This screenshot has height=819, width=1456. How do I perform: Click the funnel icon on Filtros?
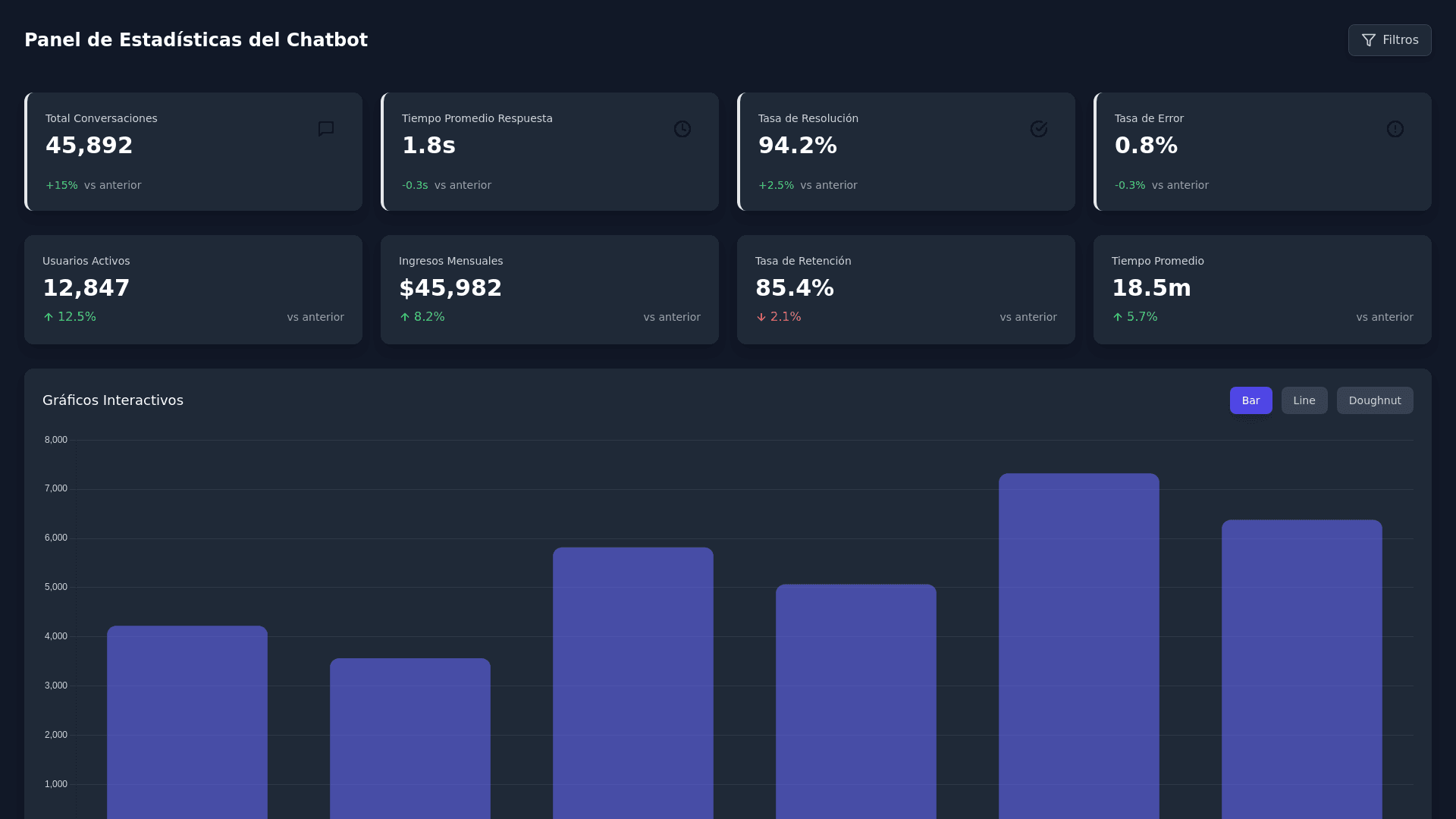click(x=1369, y=40)
